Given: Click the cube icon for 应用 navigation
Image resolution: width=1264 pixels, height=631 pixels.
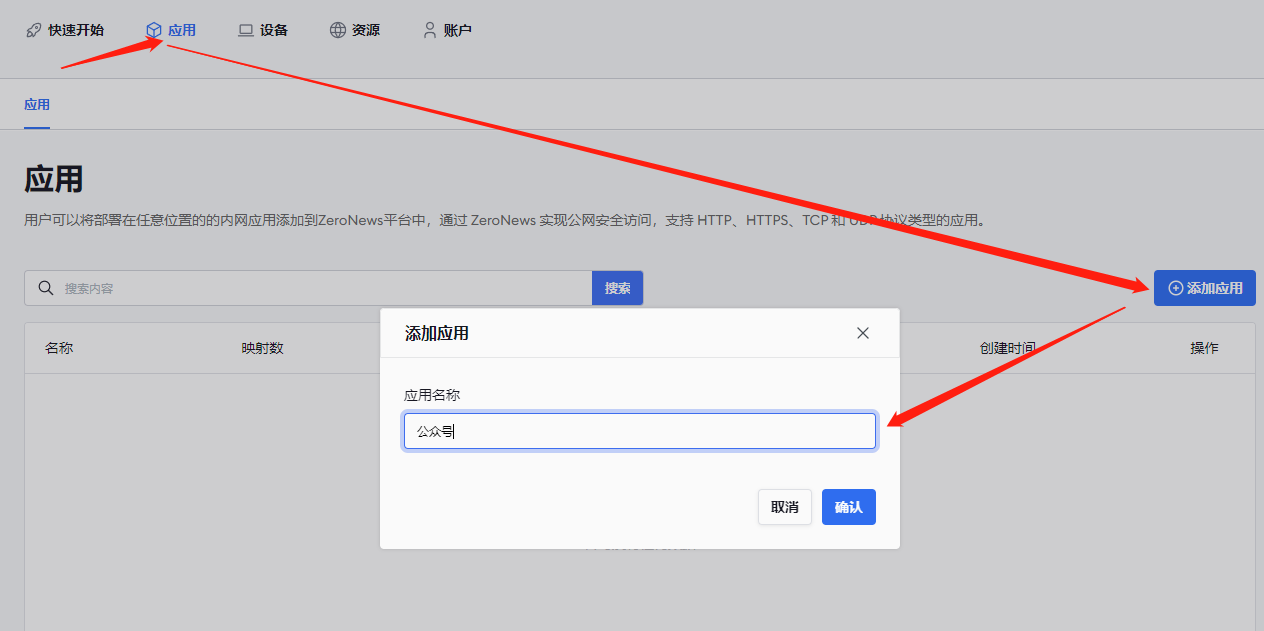Looking at the screenshot, I should [153, 30].
